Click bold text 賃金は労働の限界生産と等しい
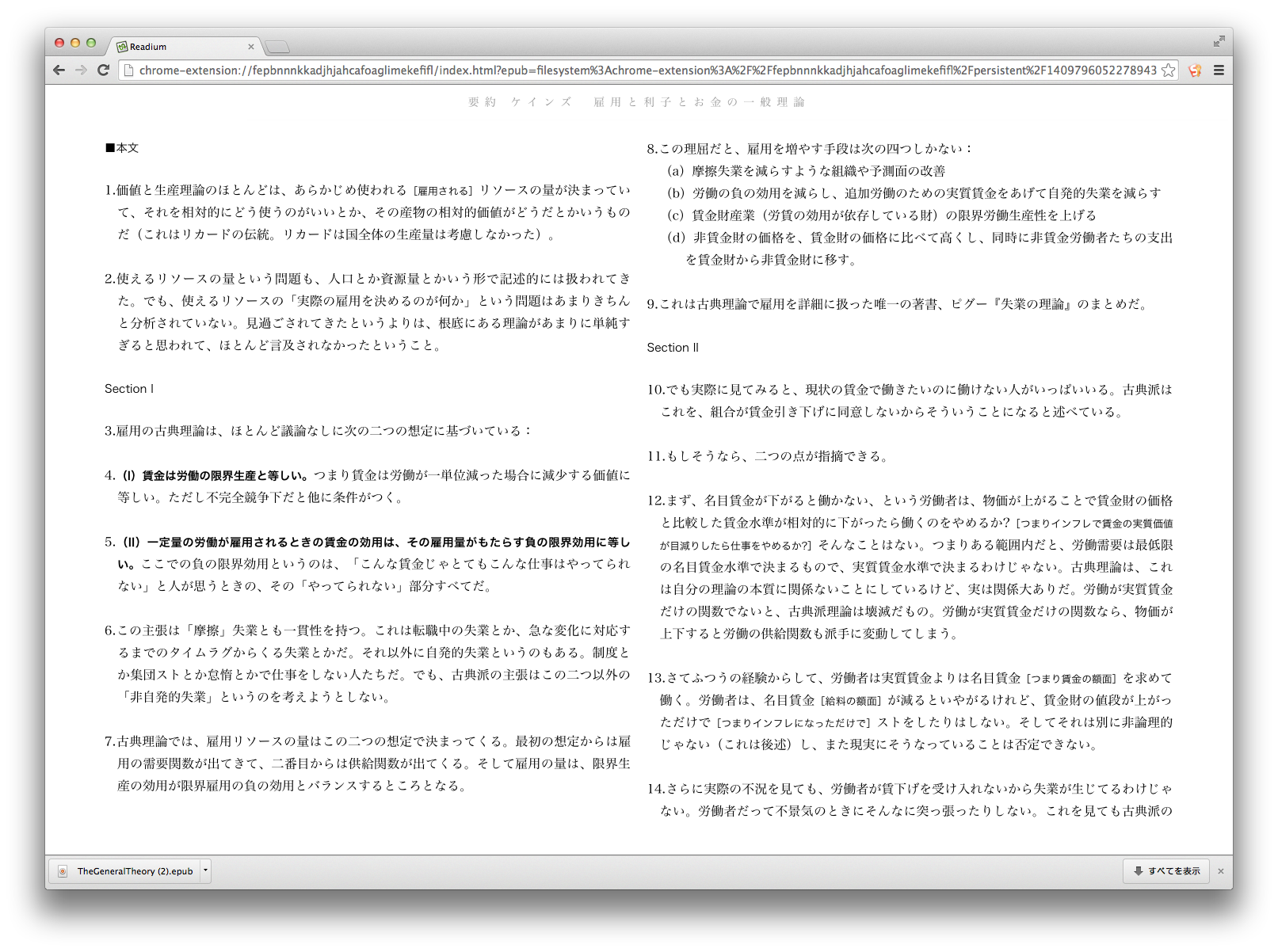The width and height of the screenshot is (1278, 952). tap(225, 475)
